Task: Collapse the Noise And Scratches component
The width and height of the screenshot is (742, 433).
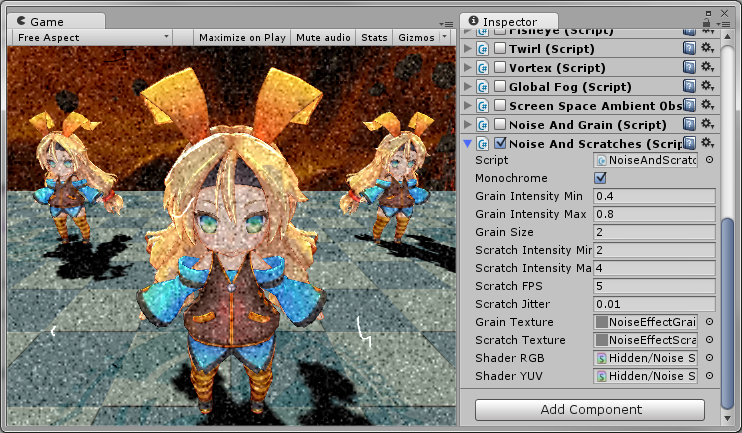Action: pyautogui.click(x=468, y=143)
